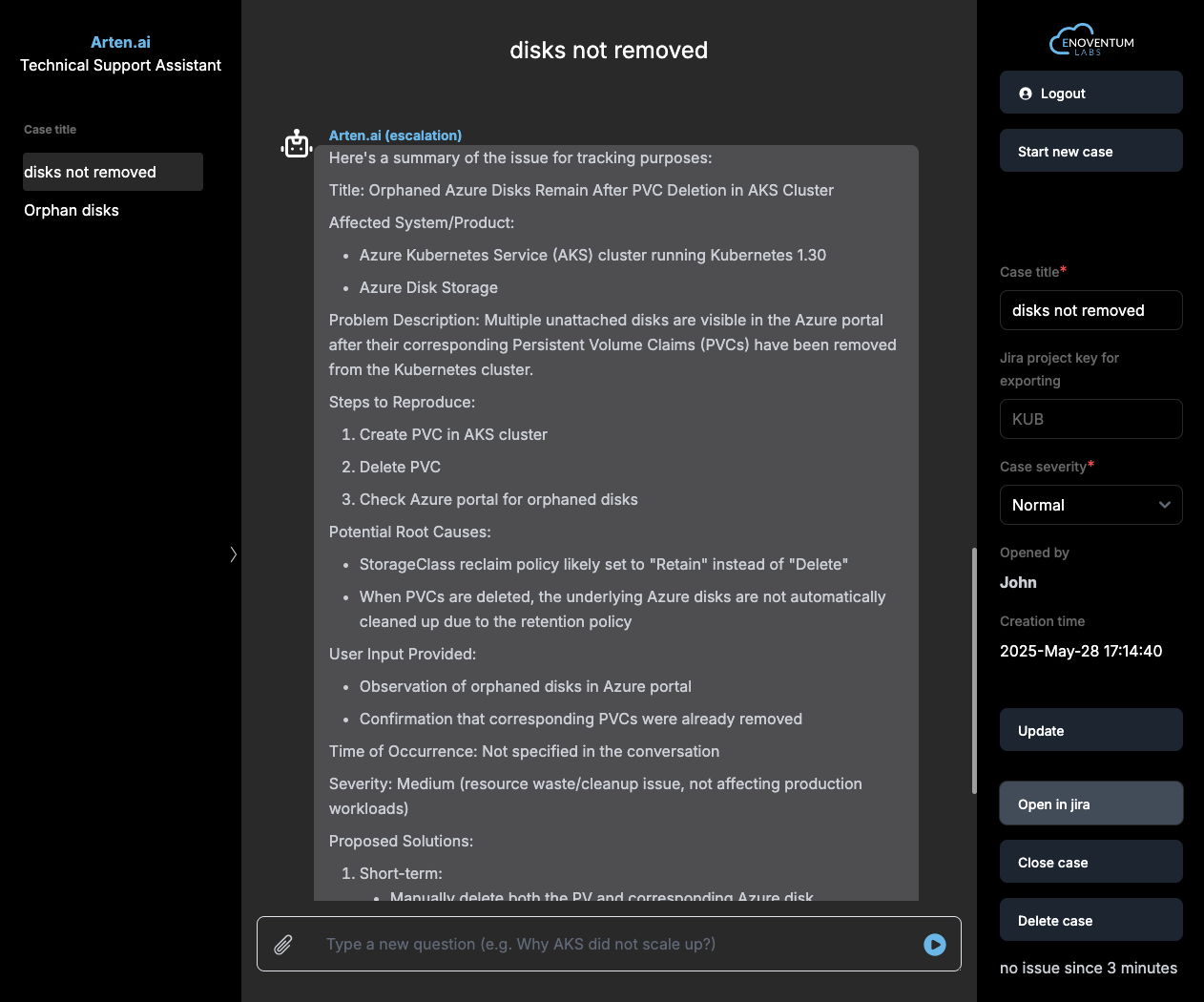Click the Update button
This screenshot has height=1002, width=1204.
(1091, 730)
